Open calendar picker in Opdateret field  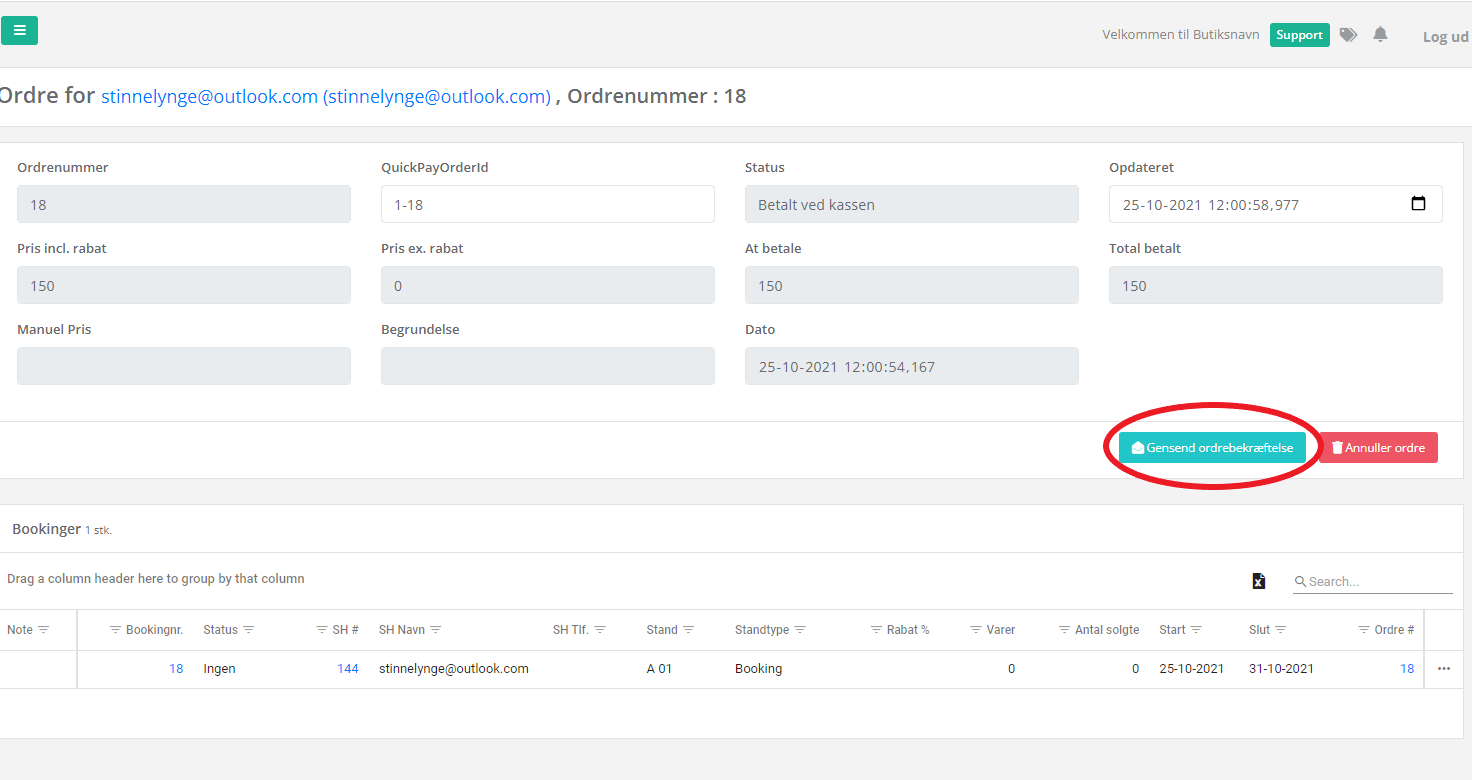point(1418,204)
